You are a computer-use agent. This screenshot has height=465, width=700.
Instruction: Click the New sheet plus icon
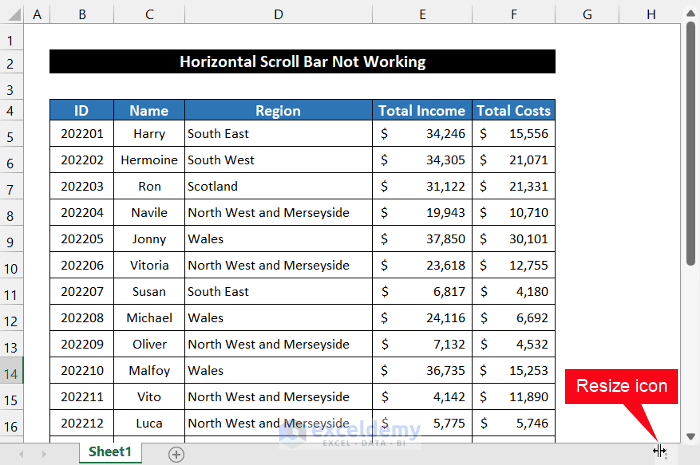coord(176,454)
